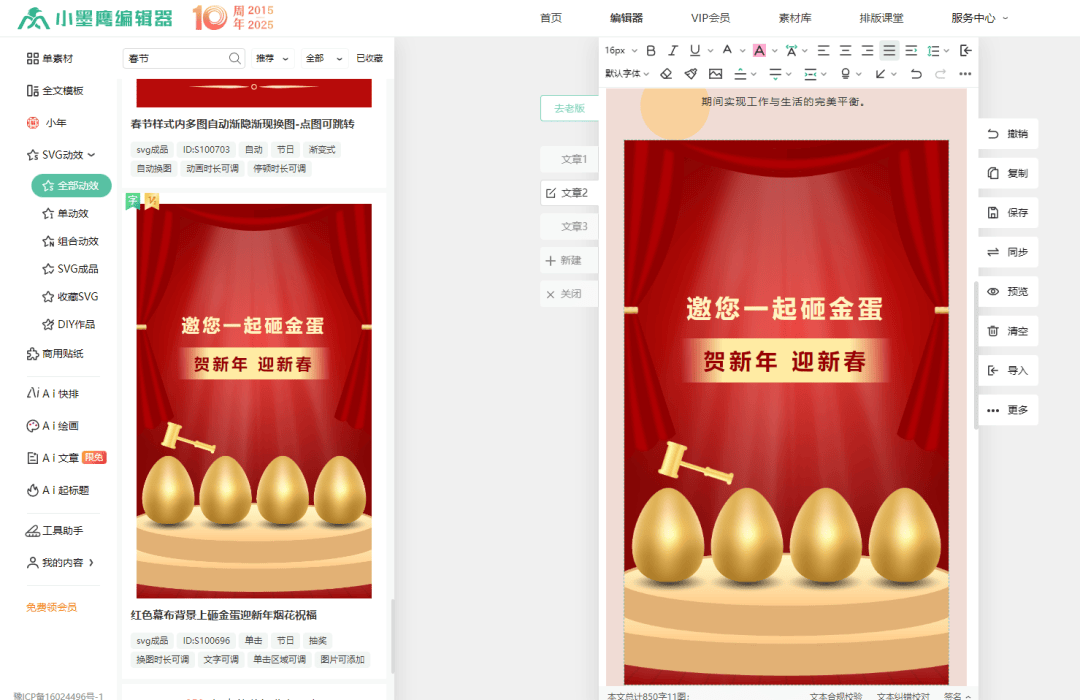The width and height of the screenshot is (1080, 700).
Task: Insert image using the picture icon
Action: [716, 74]
